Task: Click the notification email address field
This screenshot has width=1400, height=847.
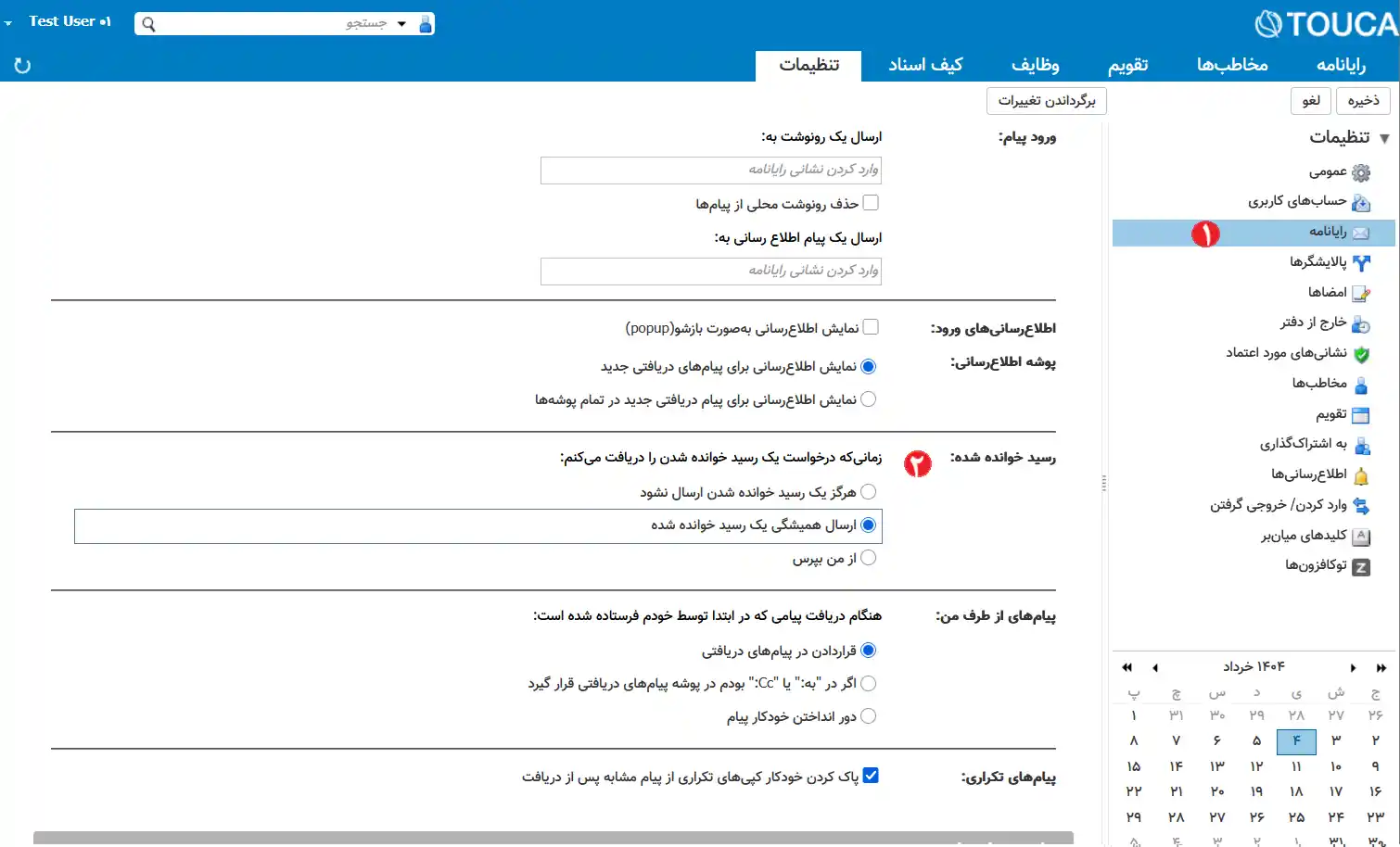Action: (x=711, y=271)
